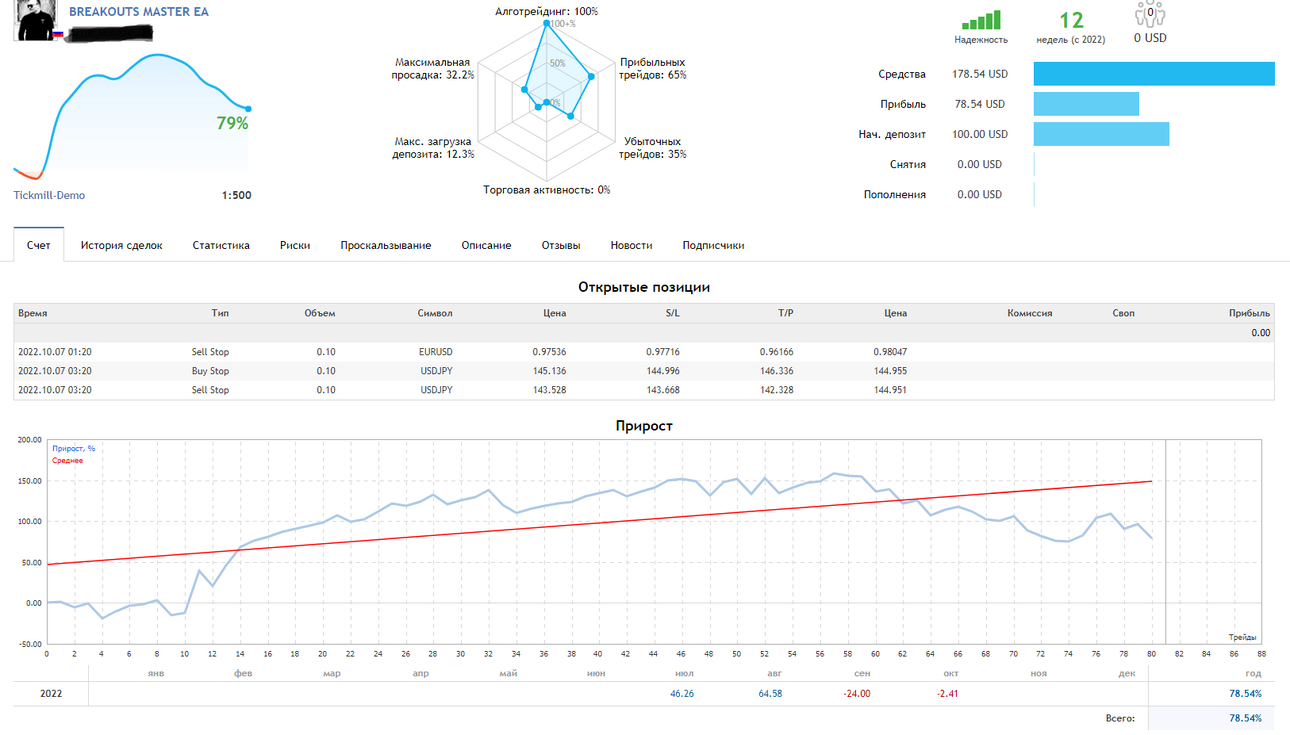This screenshot has width=1290, height=735.
Task: Click the 'Максимальная просадка: 32.2%' label
Action: point(434,68)
